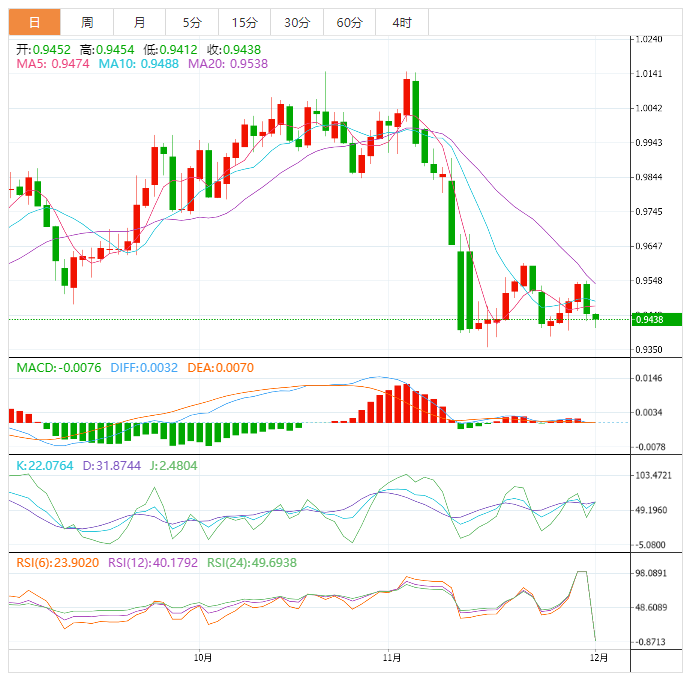Click the 0.9350 price axis label
This screenshot has height=681, width=694.
(x=649, y=350)
